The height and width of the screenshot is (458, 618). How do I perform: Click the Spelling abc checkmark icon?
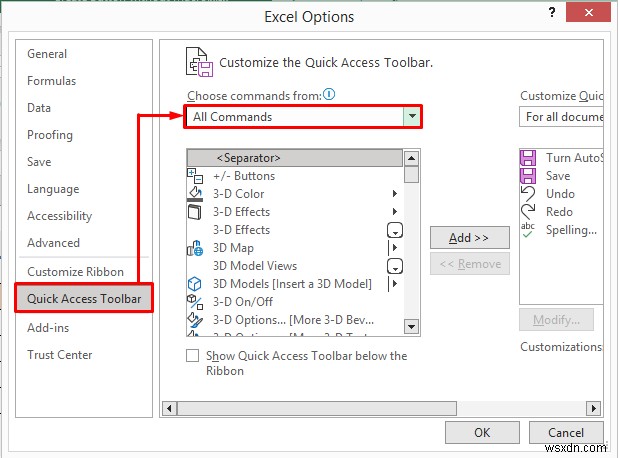point(528,230)
